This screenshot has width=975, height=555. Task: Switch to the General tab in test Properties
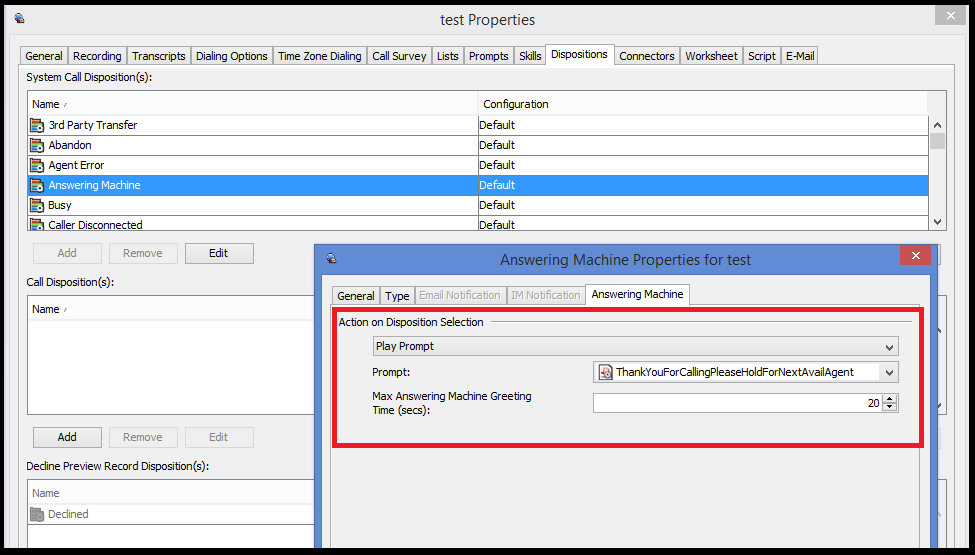point(44,56)
